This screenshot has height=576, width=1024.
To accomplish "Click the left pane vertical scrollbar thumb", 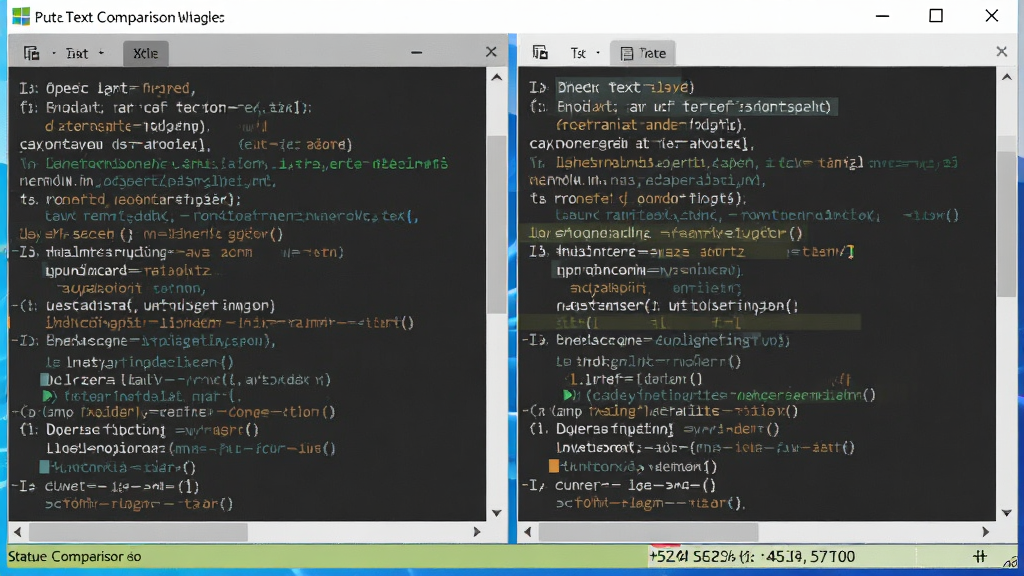I will (496, 224).
